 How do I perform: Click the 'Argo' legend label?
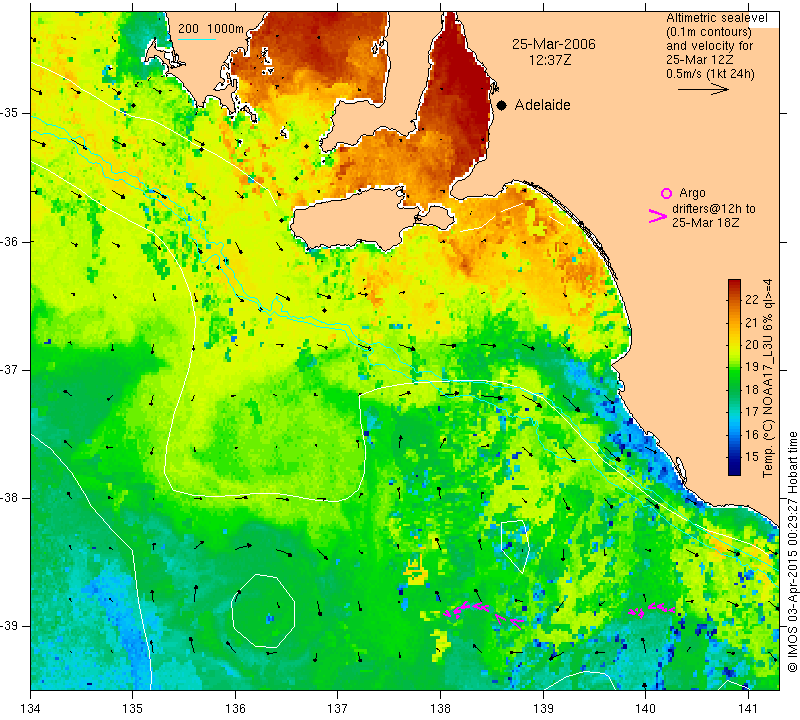692,193
